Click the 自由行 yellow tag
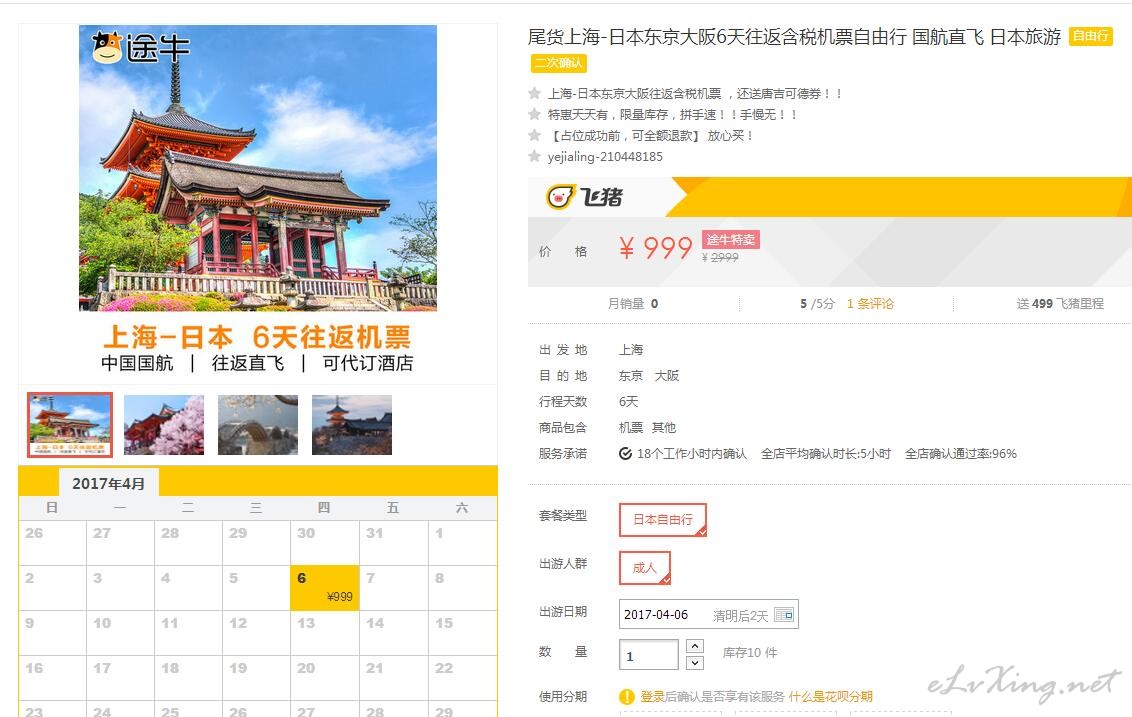Image resolution: width=1132 pixels, height=717 pixels. [1090, 36]
